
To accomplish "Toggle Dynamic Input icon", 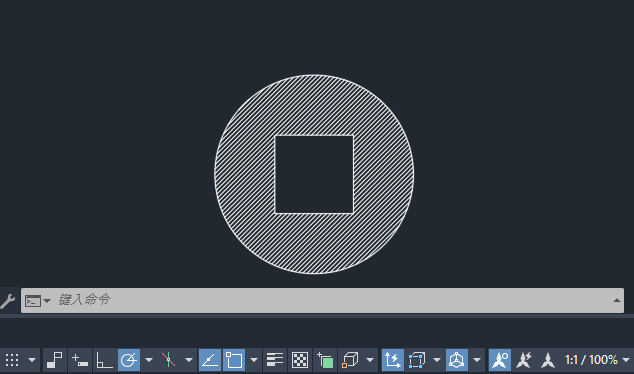I will pyautogui.click(x=80, y=360).
